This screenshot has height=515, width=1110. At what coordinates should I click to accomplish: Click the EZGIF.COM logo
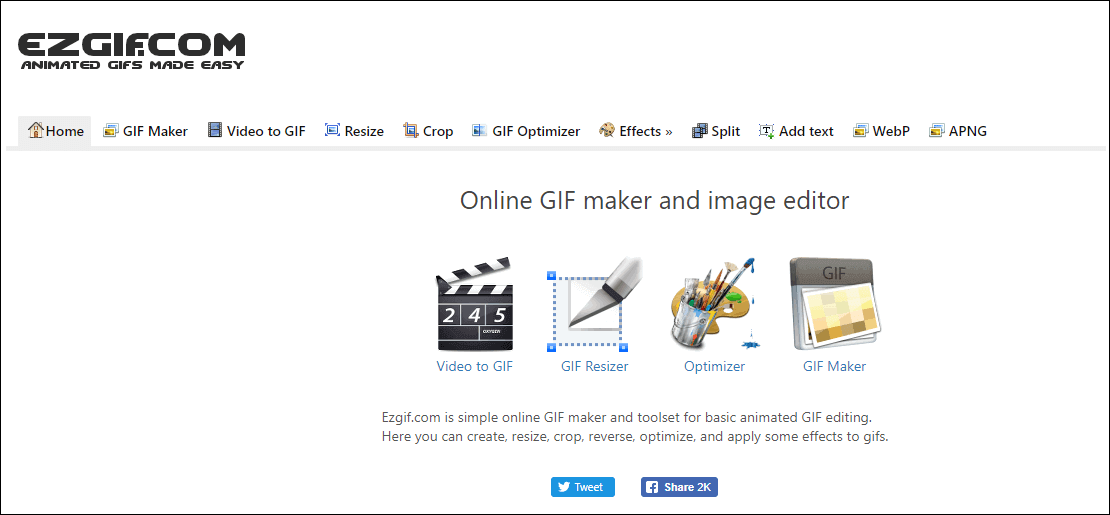131,51
